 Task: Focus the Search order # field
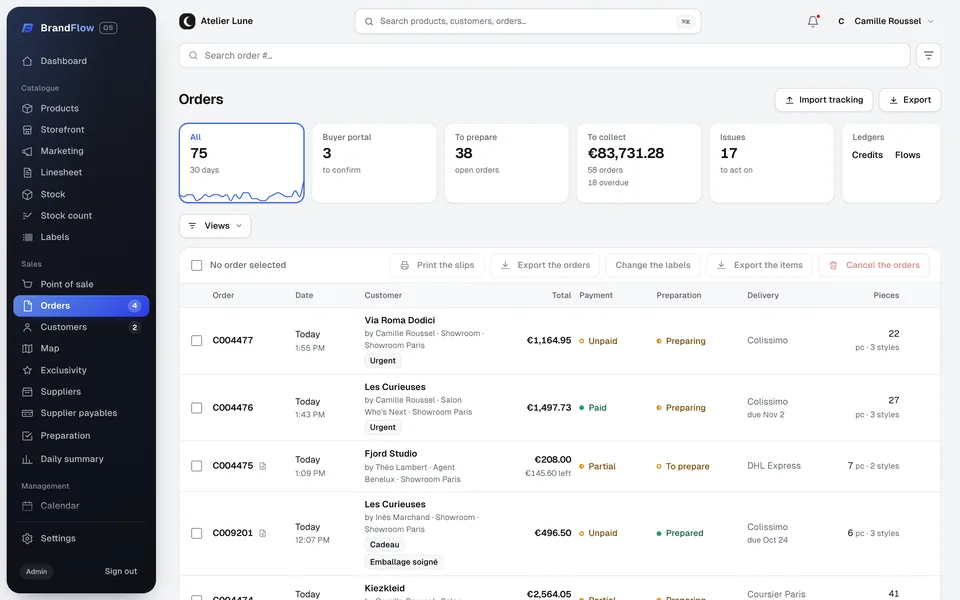(544, 56)
